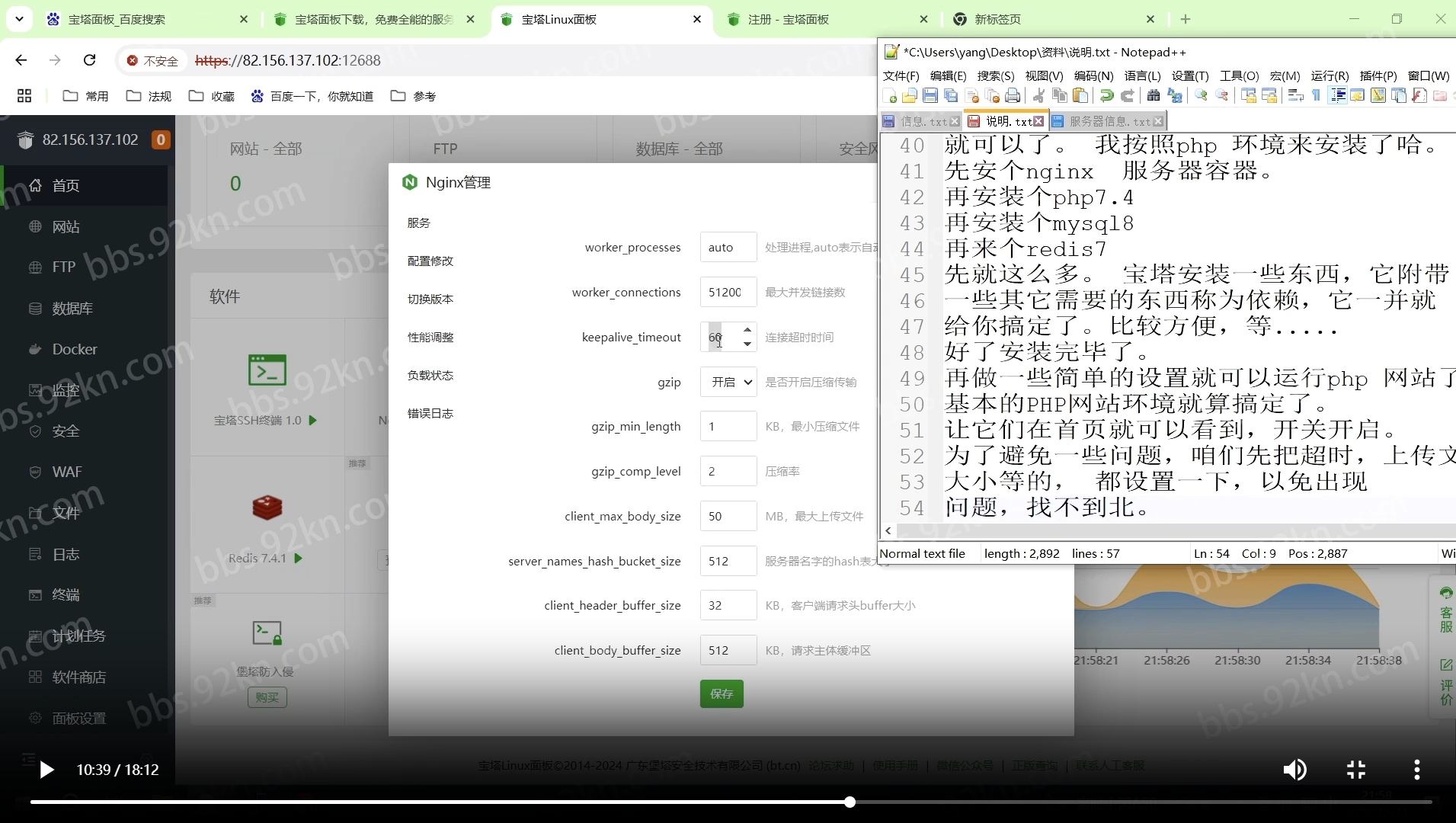Select 切换版本 in Nginx管理 menu
Screen dimensions: 1456x823
tap(430, 299)
